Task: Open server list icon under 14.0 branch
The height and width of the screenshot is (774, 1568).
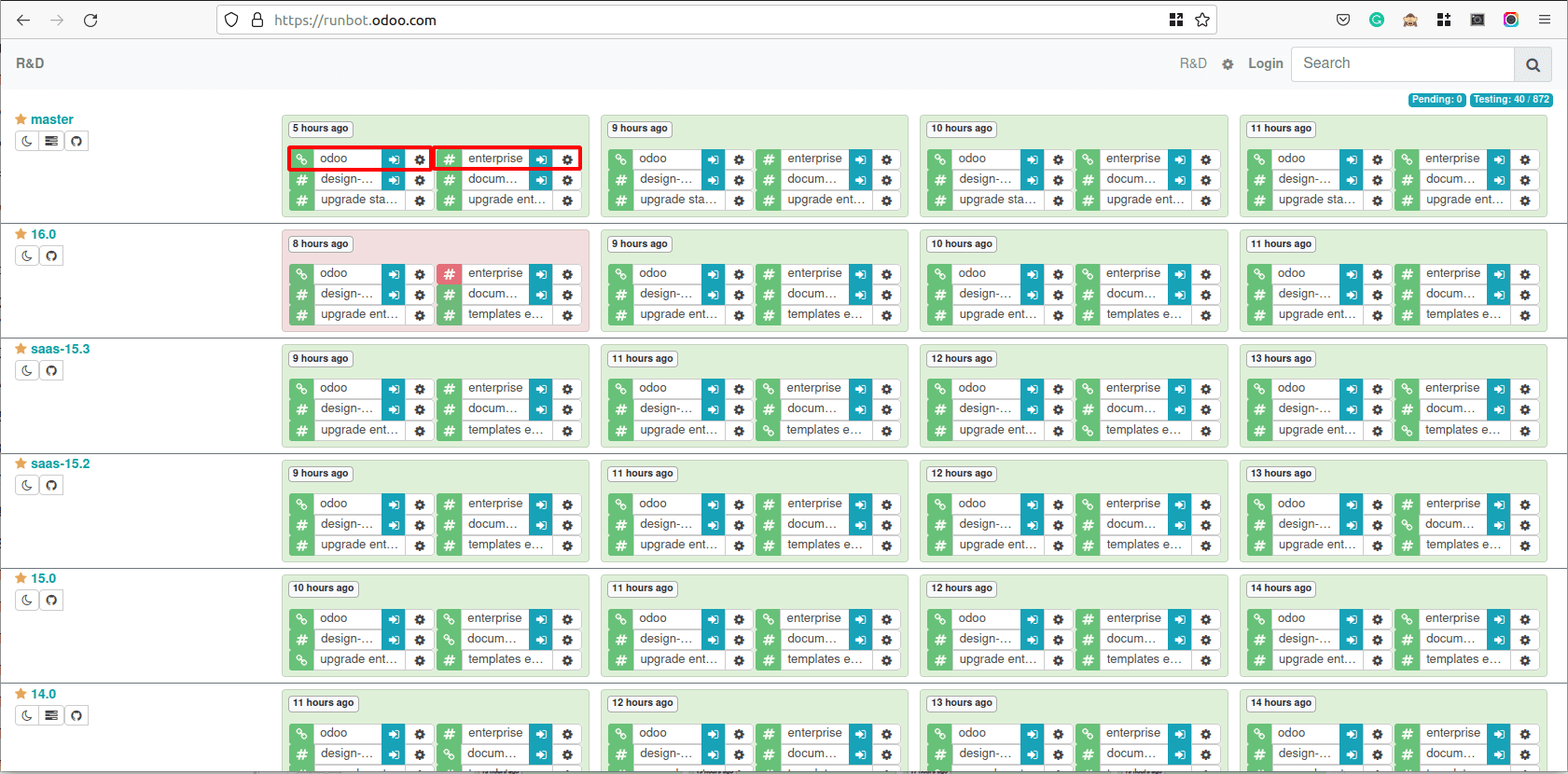Action: click(51, 715)
